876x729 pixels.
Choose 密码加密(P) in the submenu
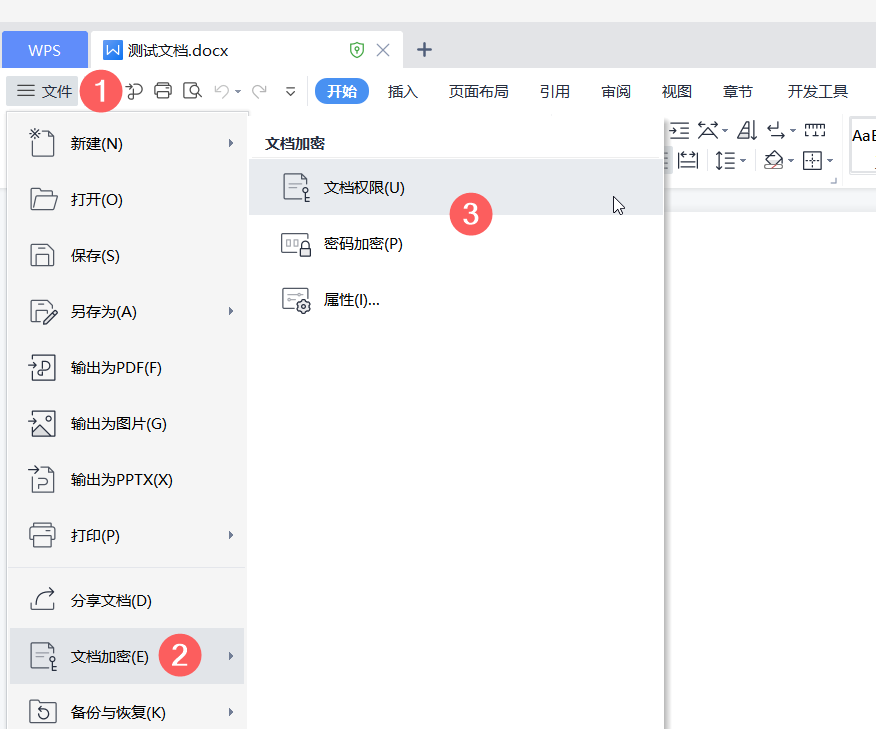(x=456, y=244)
